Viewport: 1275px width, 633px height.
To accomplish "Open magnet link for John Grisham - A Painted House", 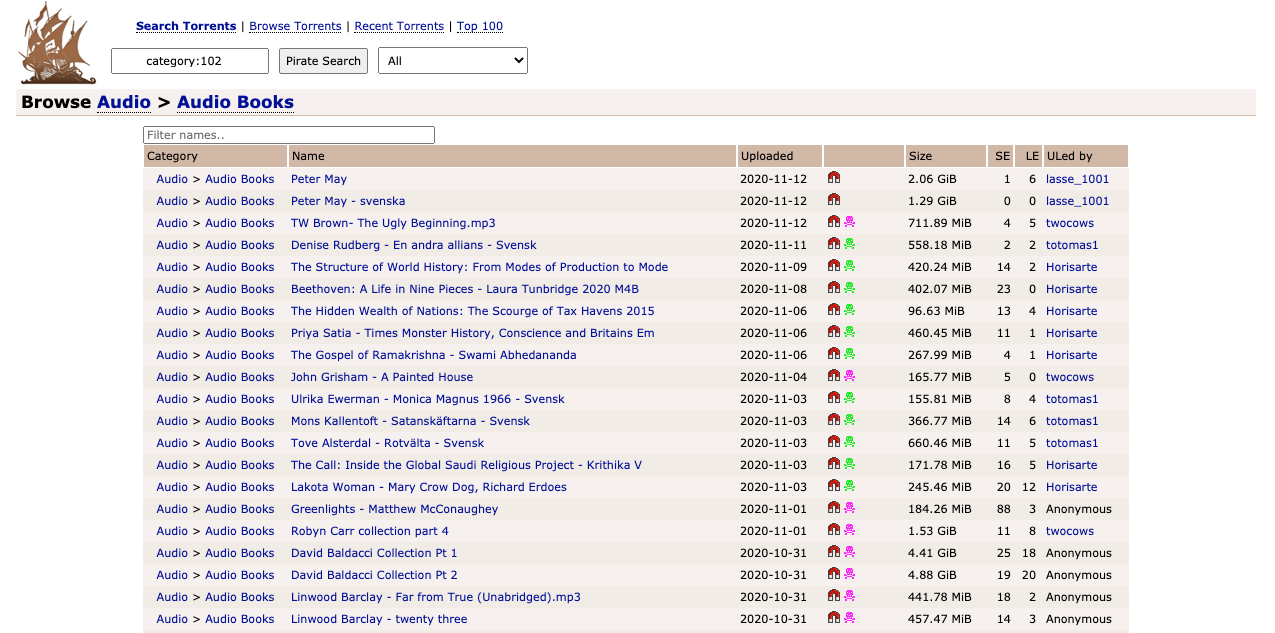I will (834, 376).
